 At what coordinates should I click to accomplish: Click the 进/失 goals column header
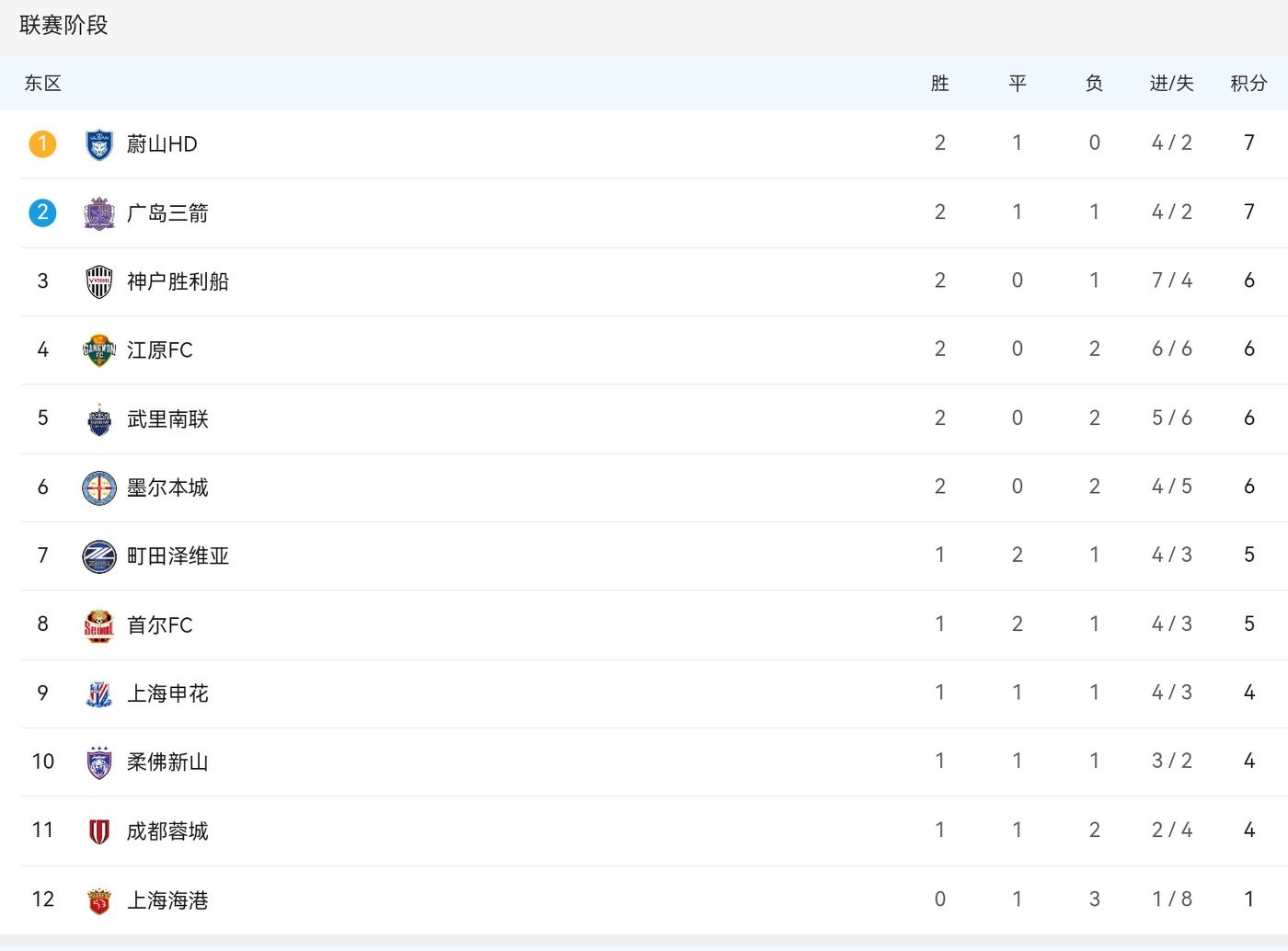[1171, 84]
